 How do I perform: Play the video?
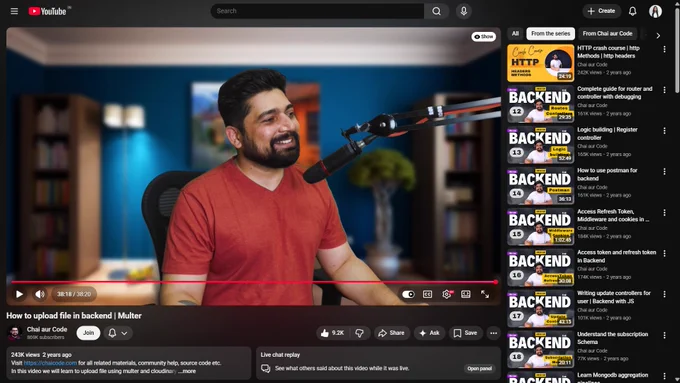click(19, 294)
